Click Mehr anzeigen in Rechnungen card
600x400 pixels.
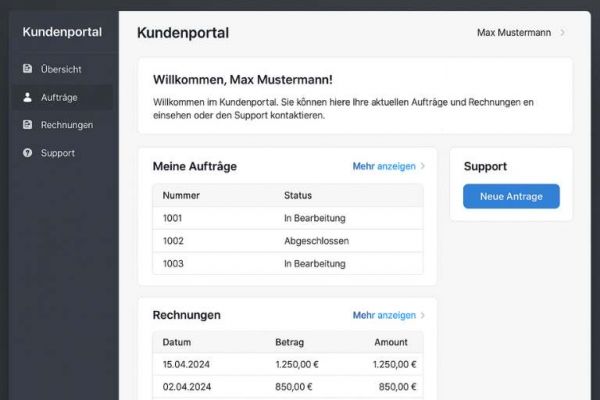click(x=384, y=315)
